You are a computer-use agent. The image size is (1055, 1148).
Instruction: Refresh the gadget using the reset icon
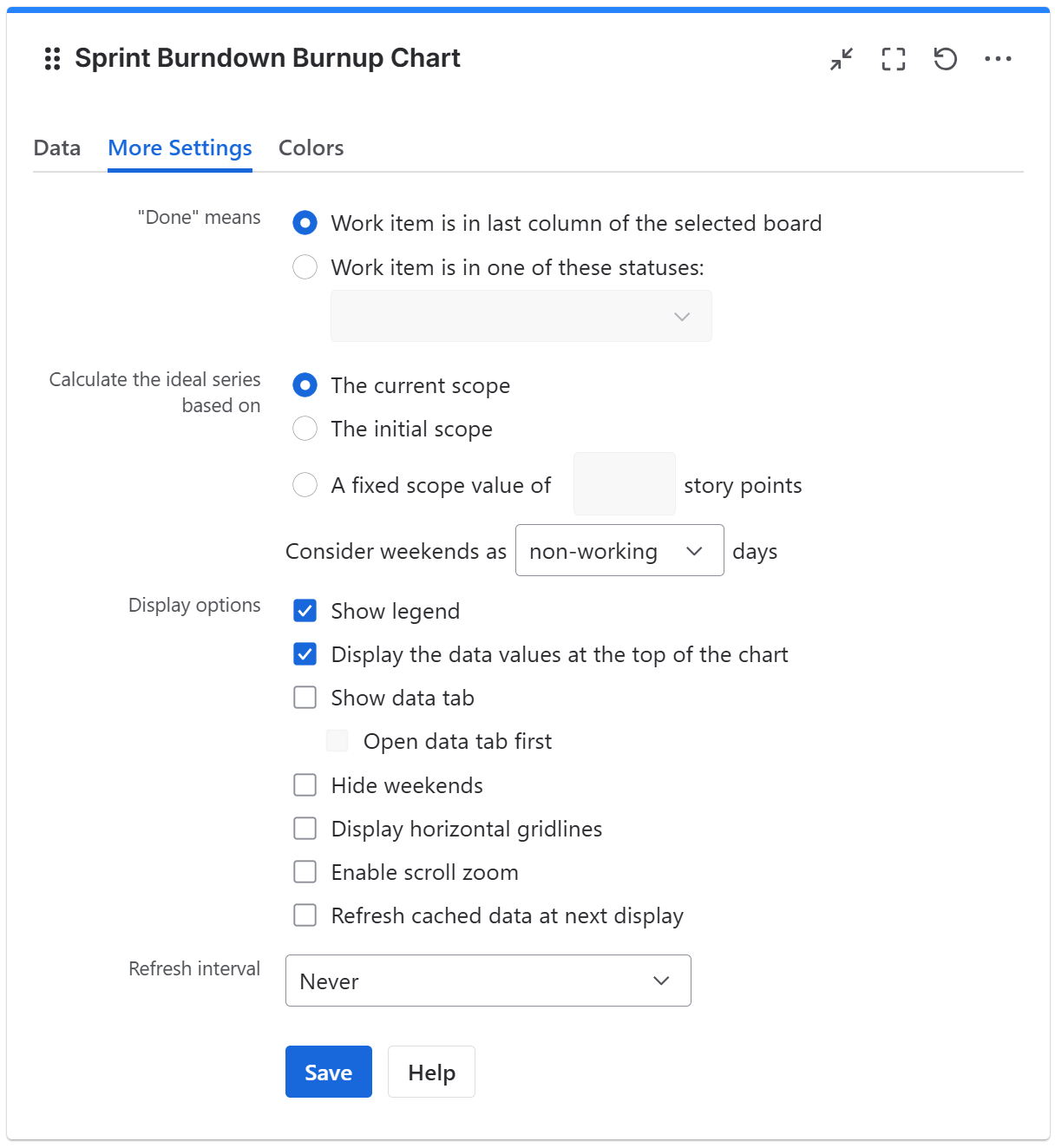(x=945, y=59)
